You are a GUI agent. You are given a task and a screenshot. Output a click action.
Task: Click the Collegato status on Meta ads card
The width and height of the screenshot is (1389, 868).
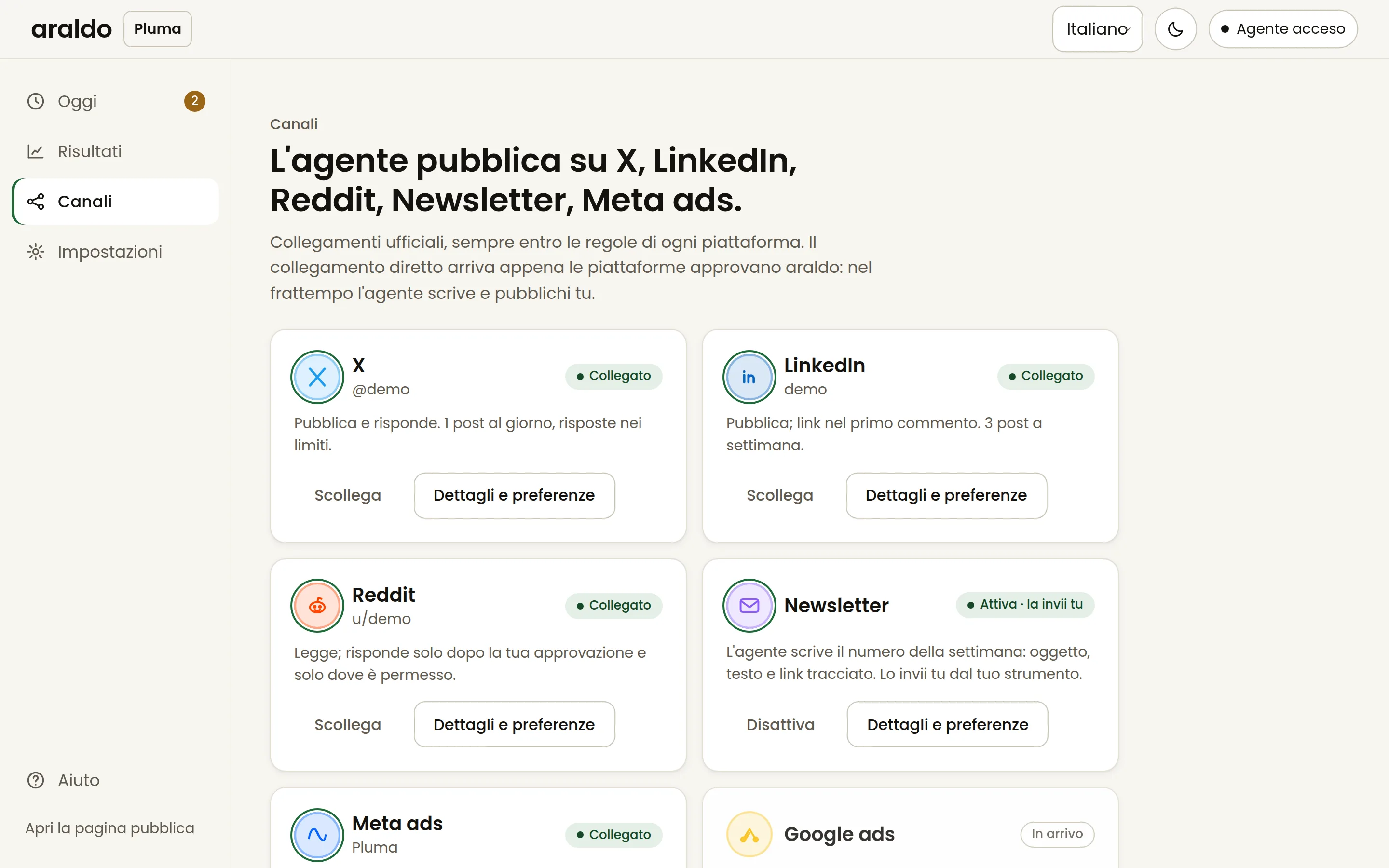point(613,835)
